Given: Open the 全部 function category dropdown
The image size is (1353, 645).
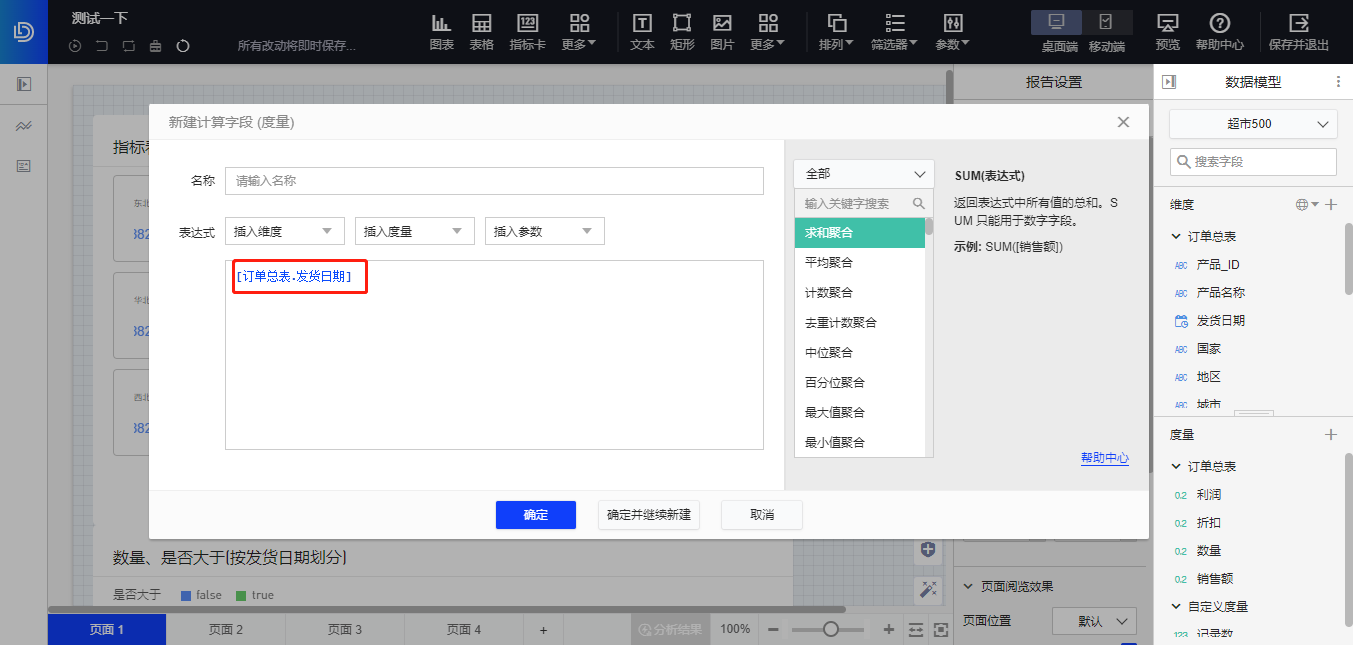Looking at the screenshot, I should coord(862,173).
